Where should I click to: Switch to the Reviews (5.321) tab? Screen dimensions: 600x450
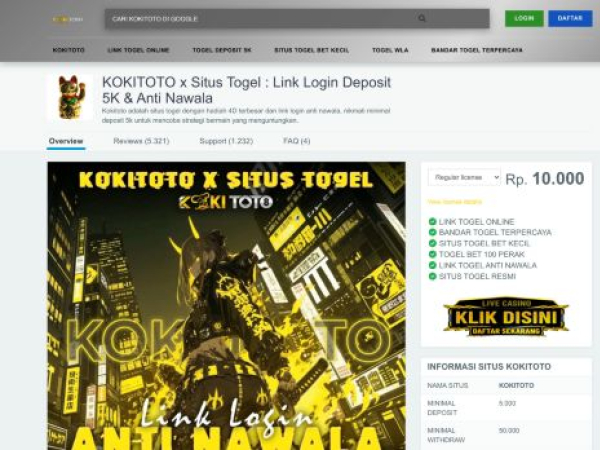tap(141, 141)
